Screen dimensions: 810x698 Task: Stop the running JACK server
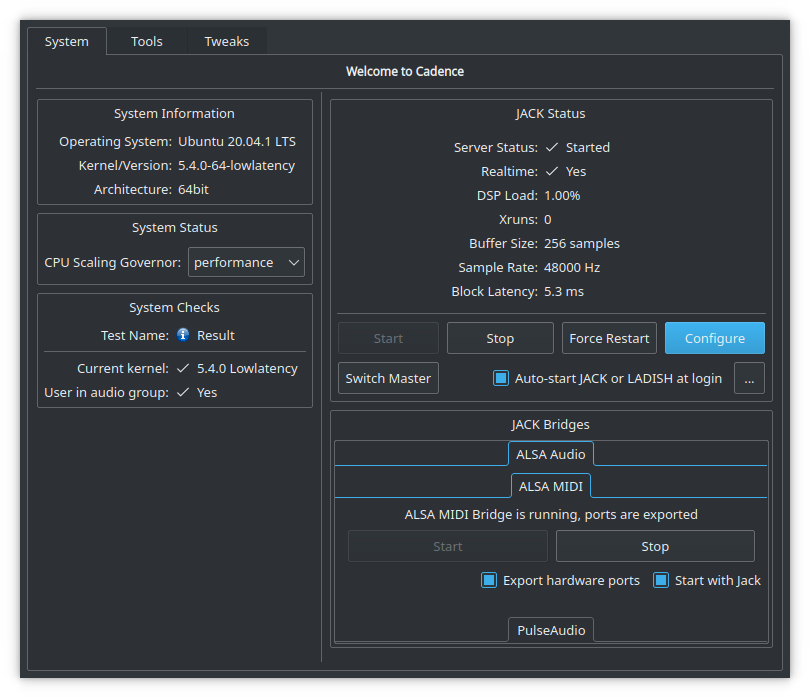pyautogui.click(x=499, y=338)
